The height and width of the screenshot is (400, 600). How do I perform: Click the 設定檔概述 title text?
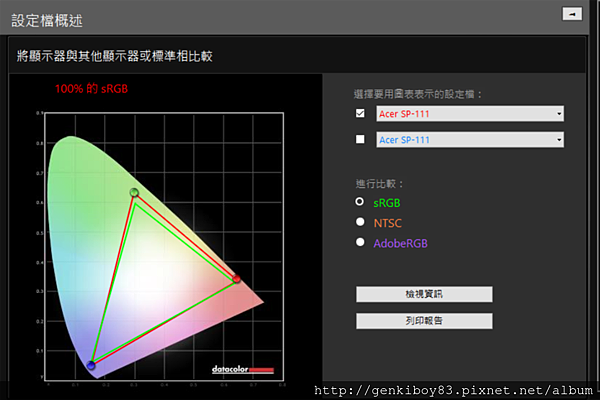47,21
